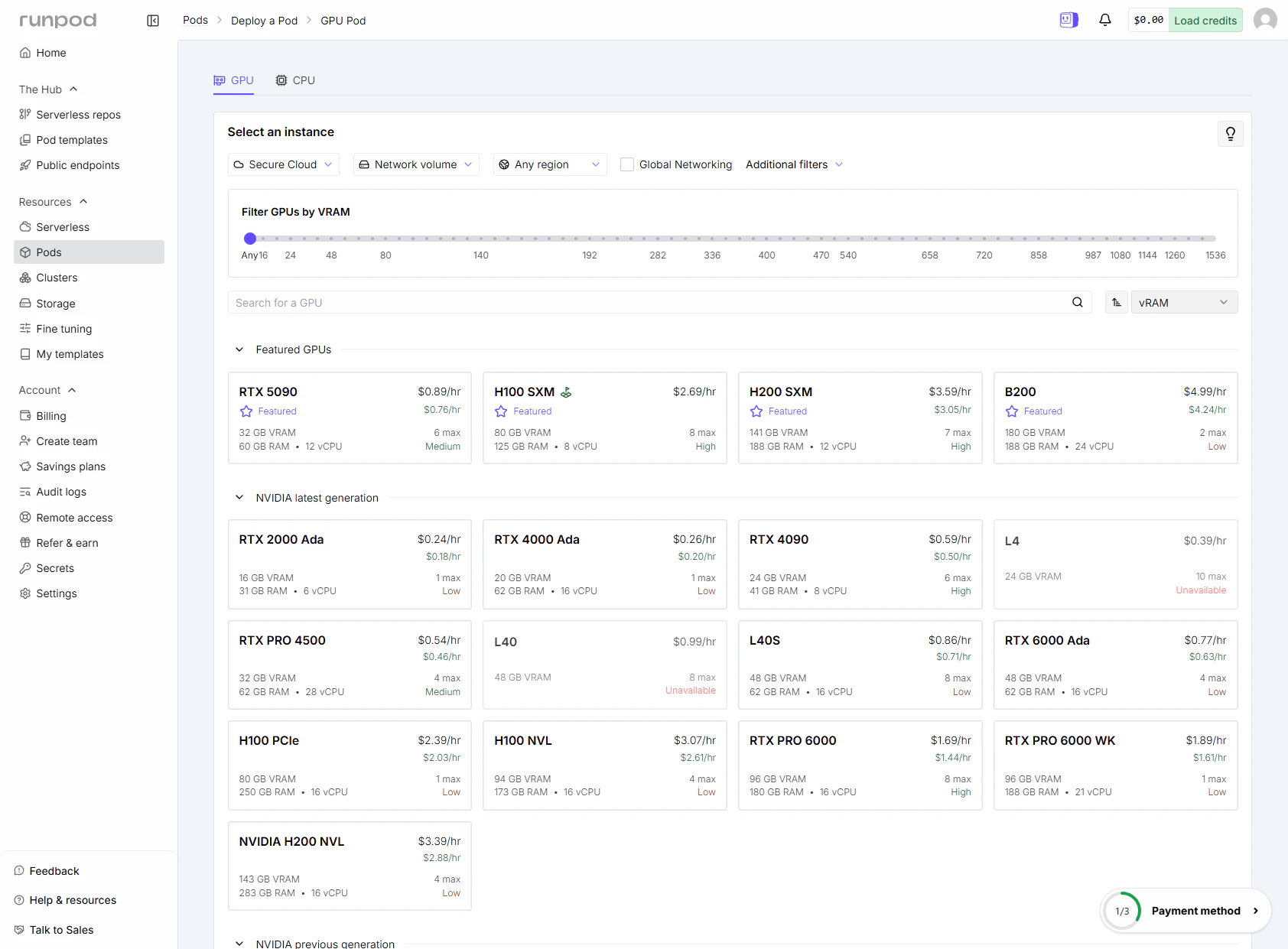Select the H200 SXM instance card
The image size is (1288, 949).
tap(860, 418)
